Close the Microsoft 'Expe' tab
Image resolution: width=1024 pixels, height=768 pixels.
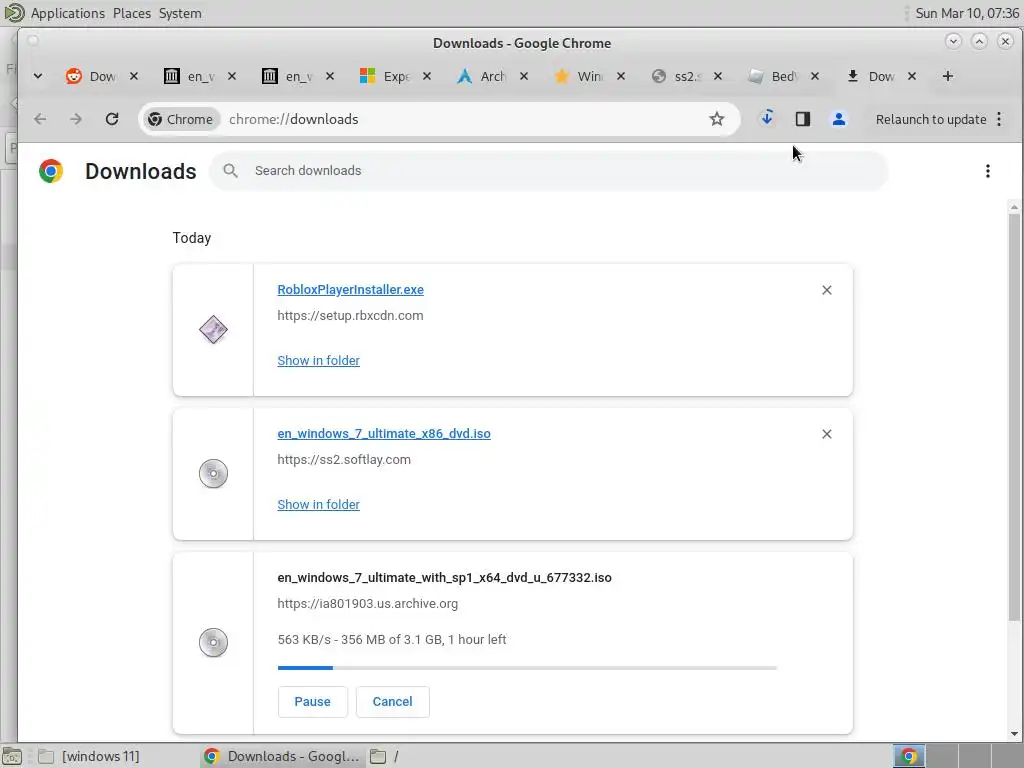tap(426, 76)
